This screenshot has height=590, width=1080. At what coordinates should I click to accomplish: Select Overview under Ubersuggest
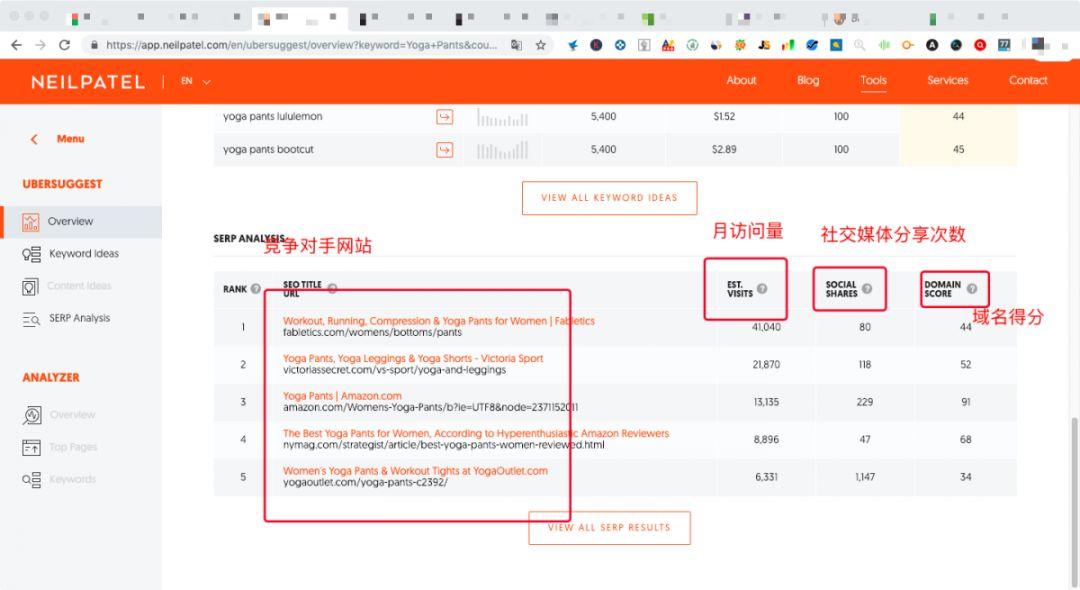82,222
